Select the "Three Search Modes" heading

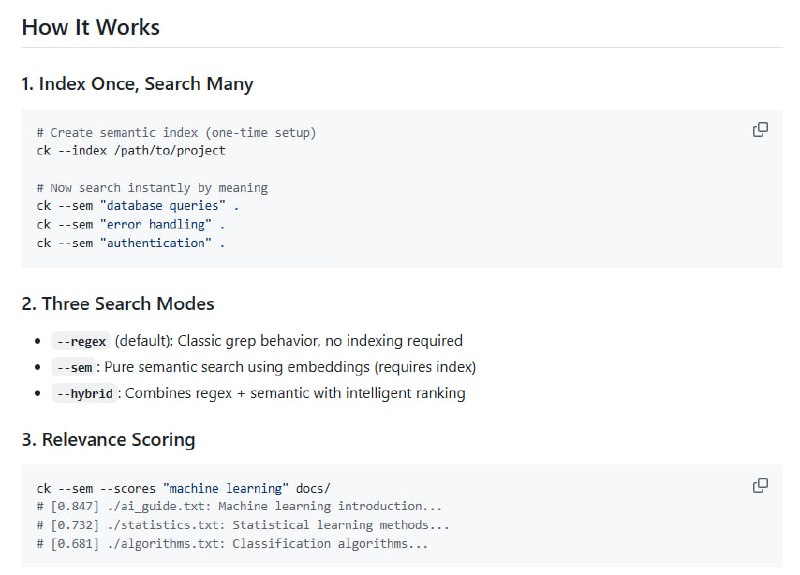coord(118,303)
